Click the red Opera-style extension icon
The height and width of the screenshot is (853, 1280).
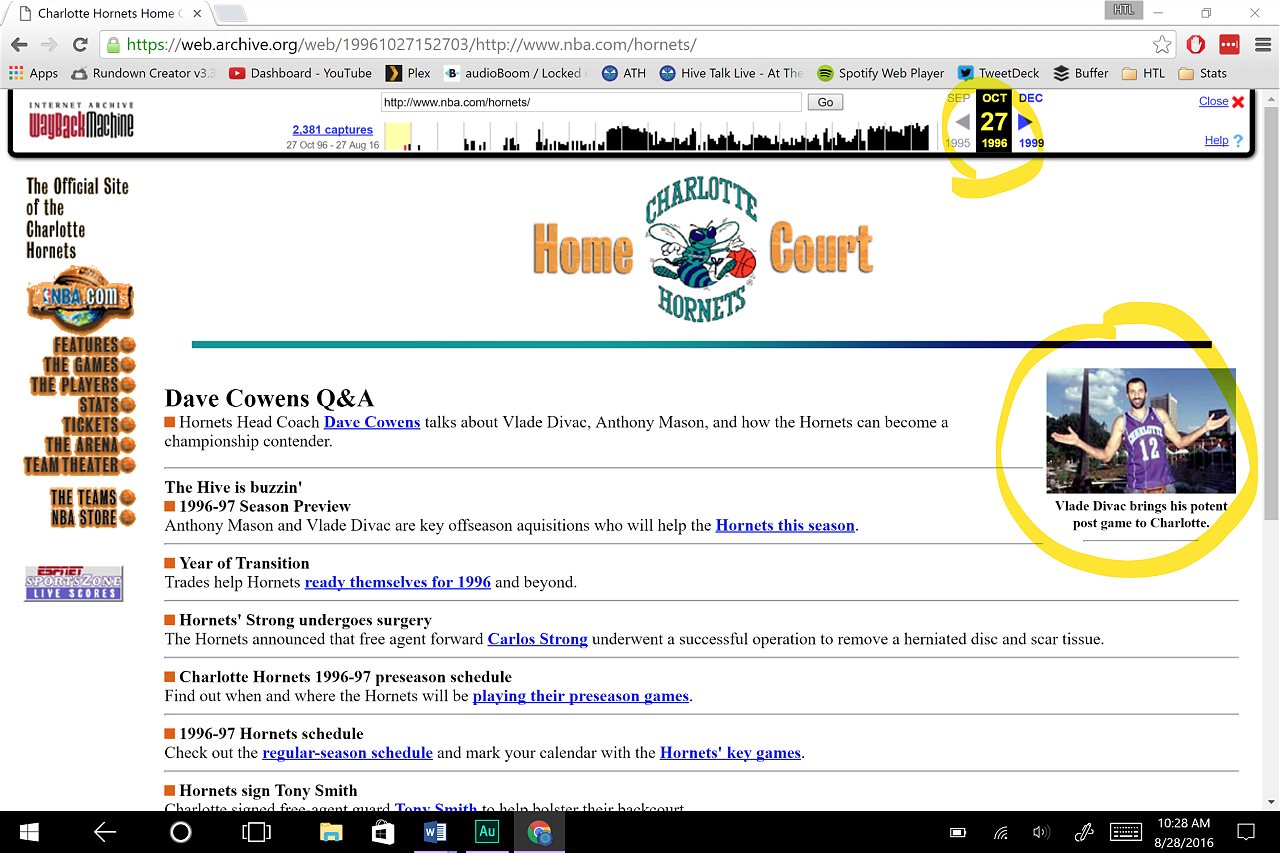click(1195, 45)
